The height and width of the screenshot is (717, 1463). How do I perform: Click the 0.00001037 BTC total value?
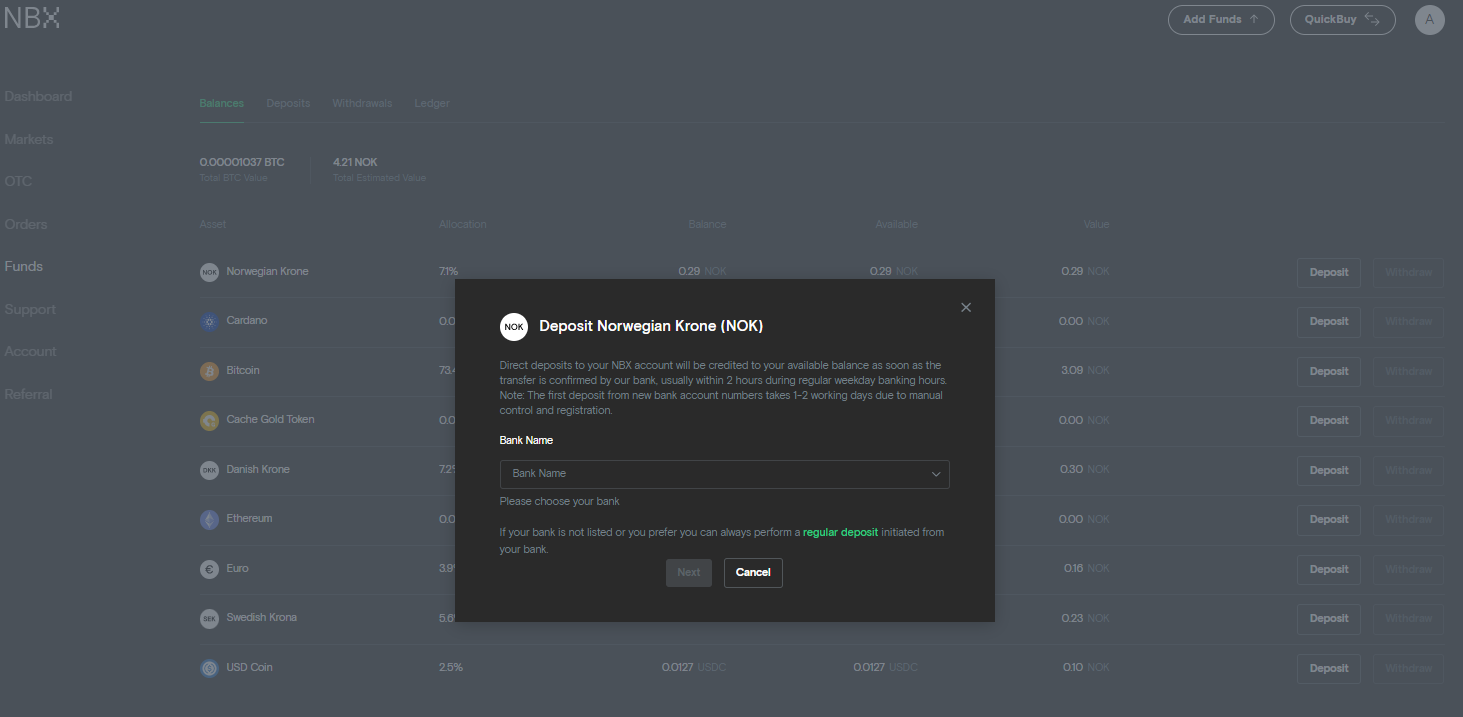tap(242, 162)
